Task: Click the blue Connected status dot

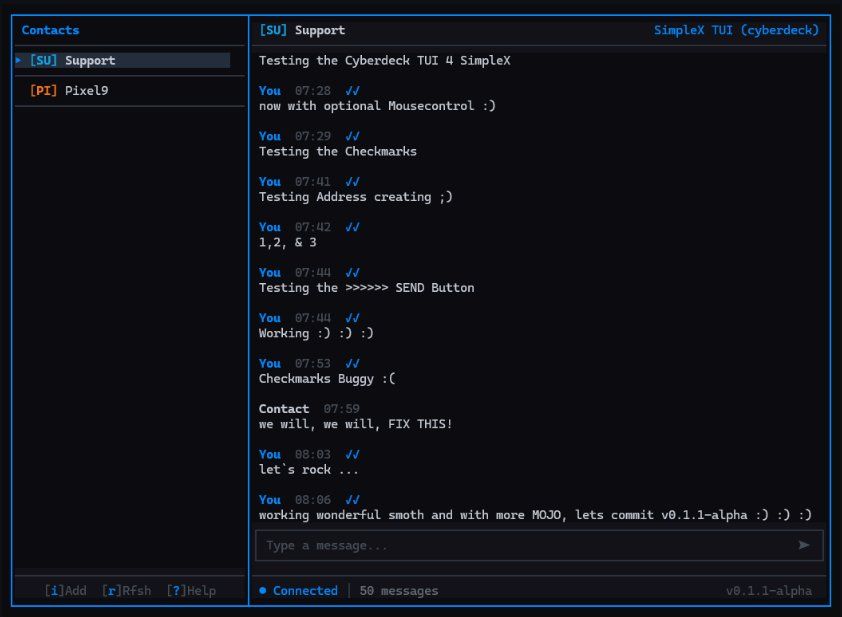Action: tap(263, 590)
